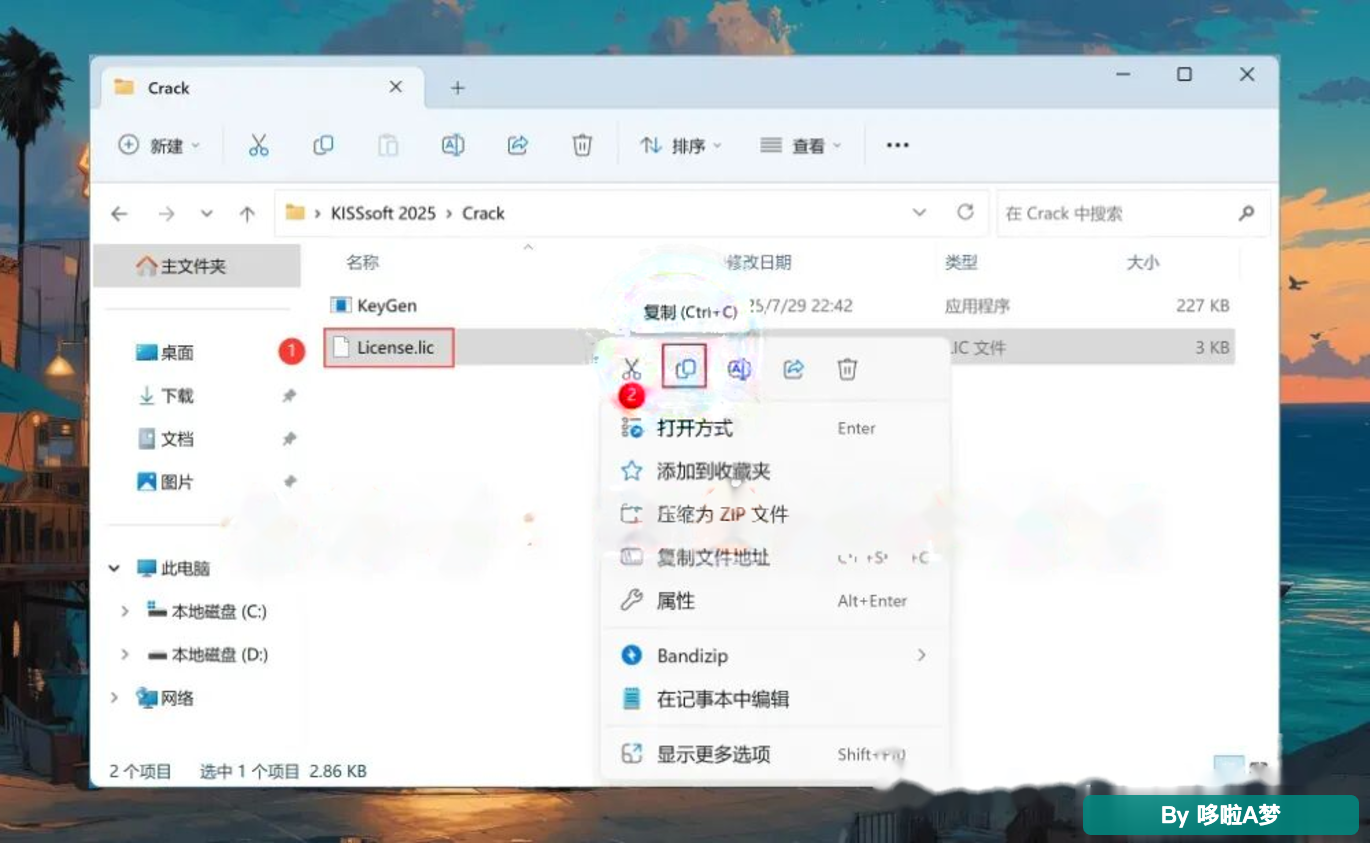The height and width of the screenshot is (843, 1370).
Task: Click the Rename icon in the top toolbar
Action: 453,145
